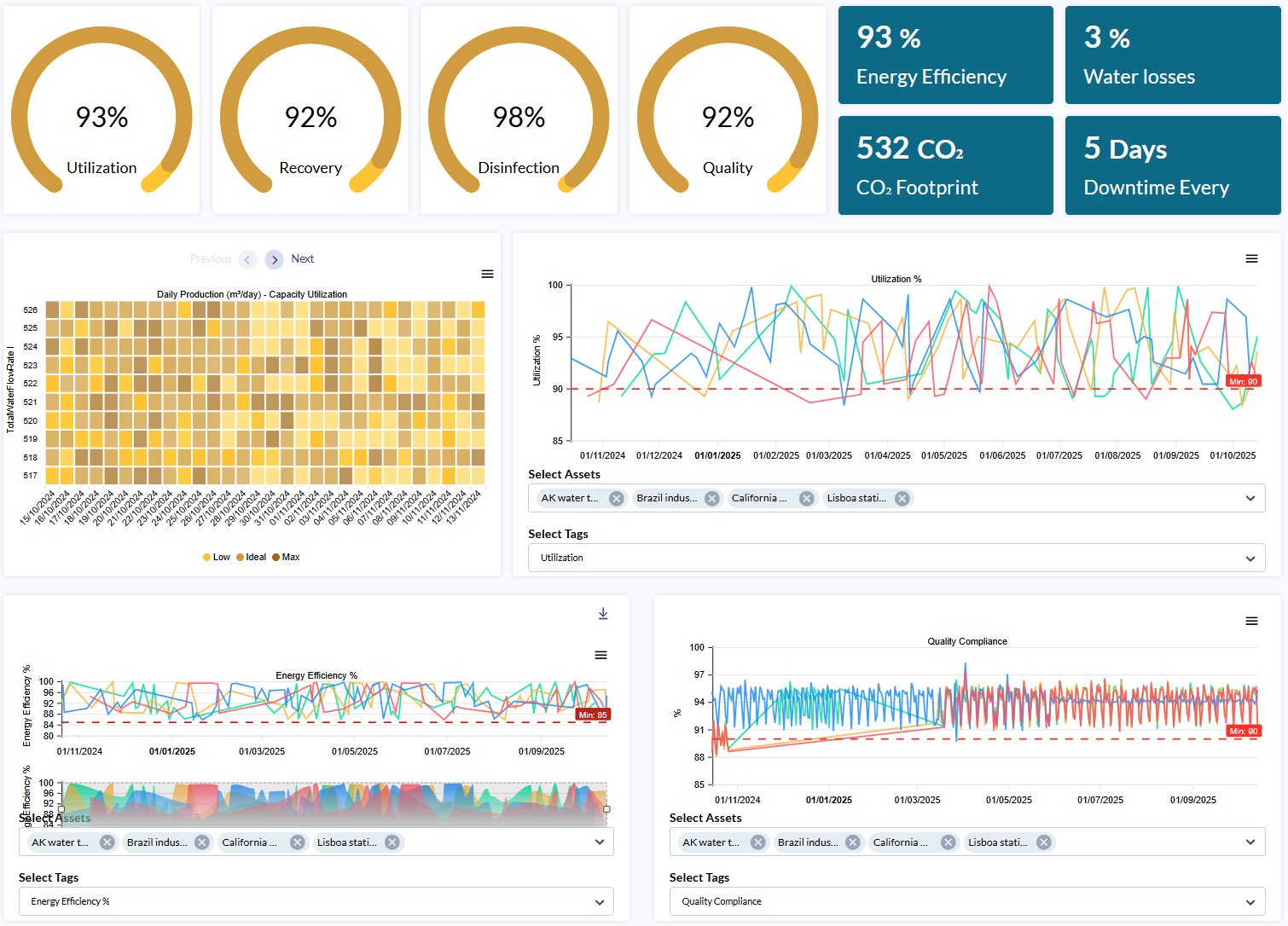1288x926 pixels.
Task: Open the Energy Efficiency chart hamburger menu
Action: pos(600,655)
